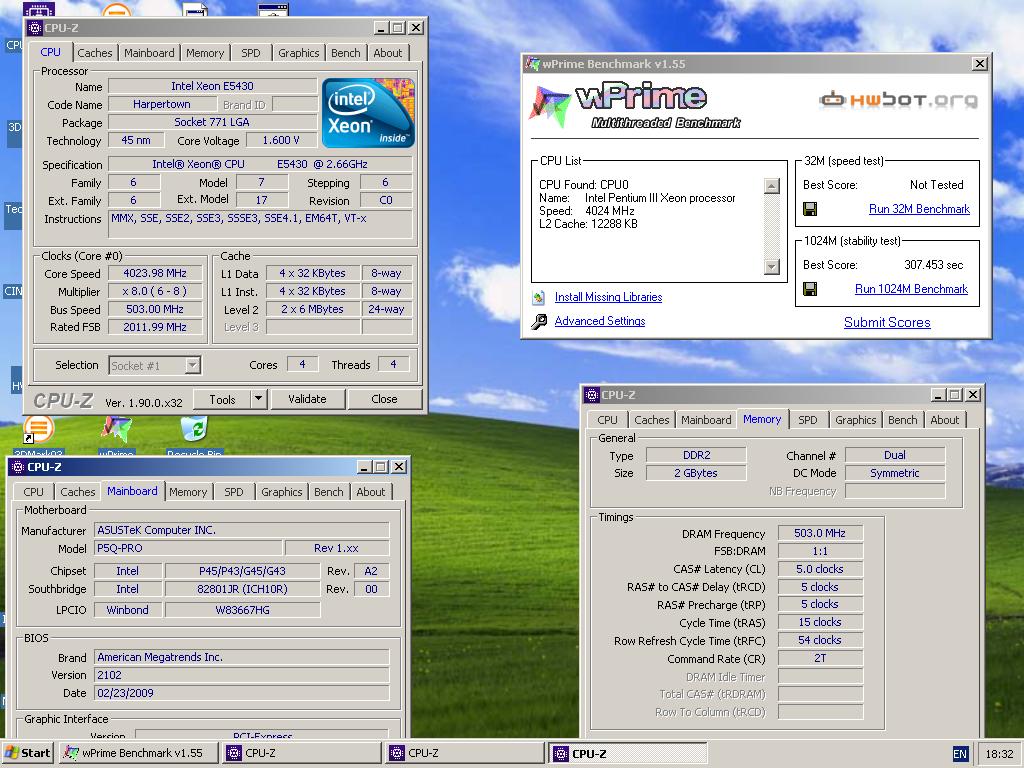The width and height of the screenshot is (1024, 768).
Task: Open Graphics tab in Memory CPU-Z window
Action: point(856,420)
